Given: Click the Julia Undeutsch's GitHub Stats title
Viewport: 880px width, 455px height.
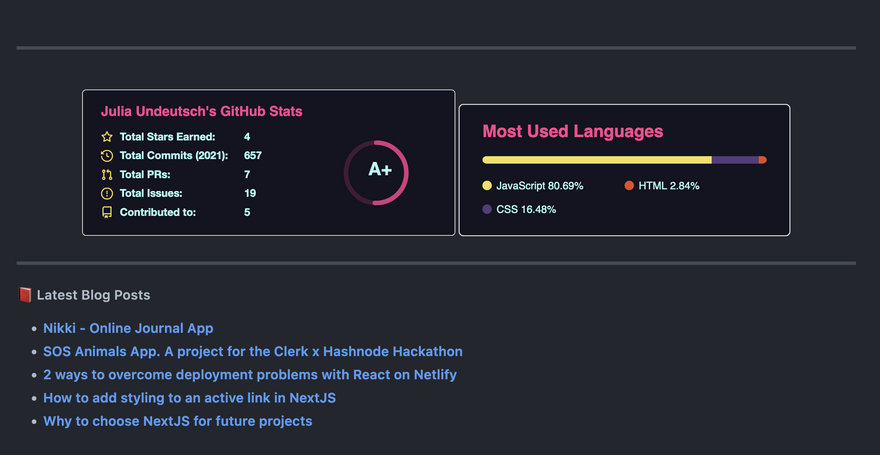Looking at the screenshot, I should pyautogui.click(x=201, y=112).
